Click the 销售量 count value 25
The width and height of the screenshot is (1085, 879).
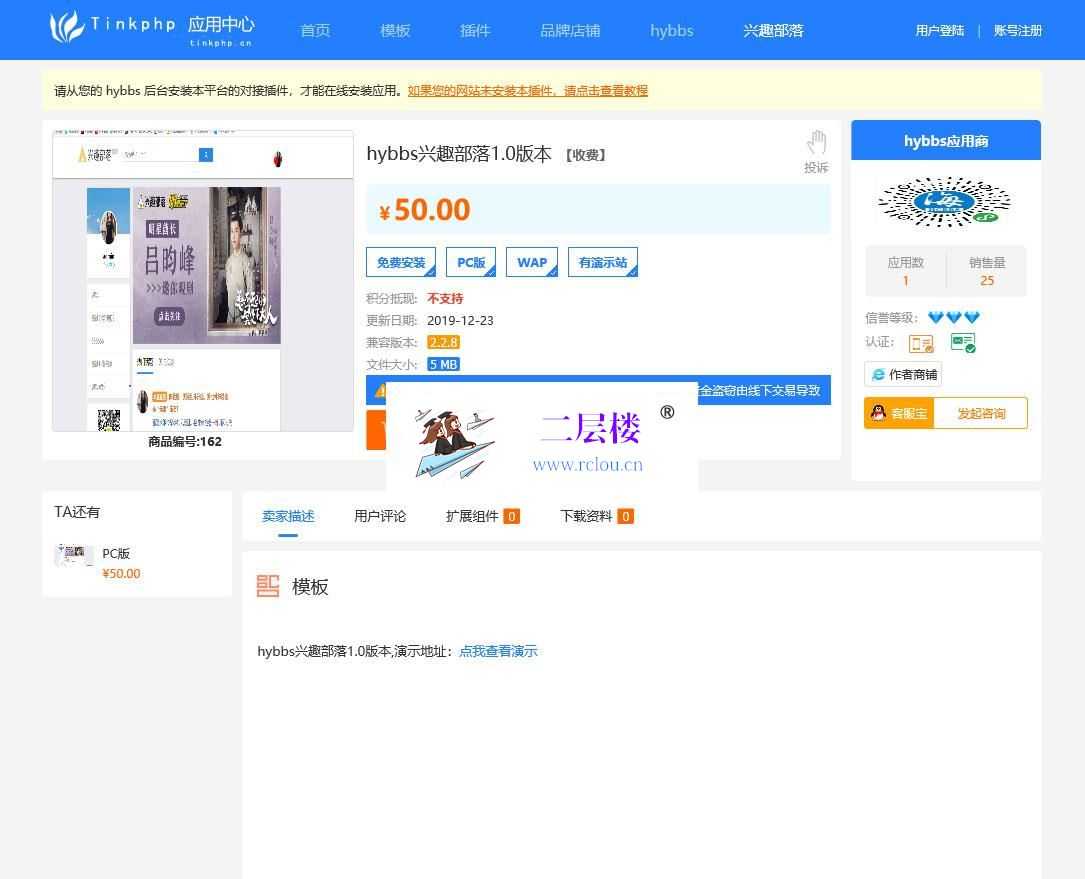[987, 280]
